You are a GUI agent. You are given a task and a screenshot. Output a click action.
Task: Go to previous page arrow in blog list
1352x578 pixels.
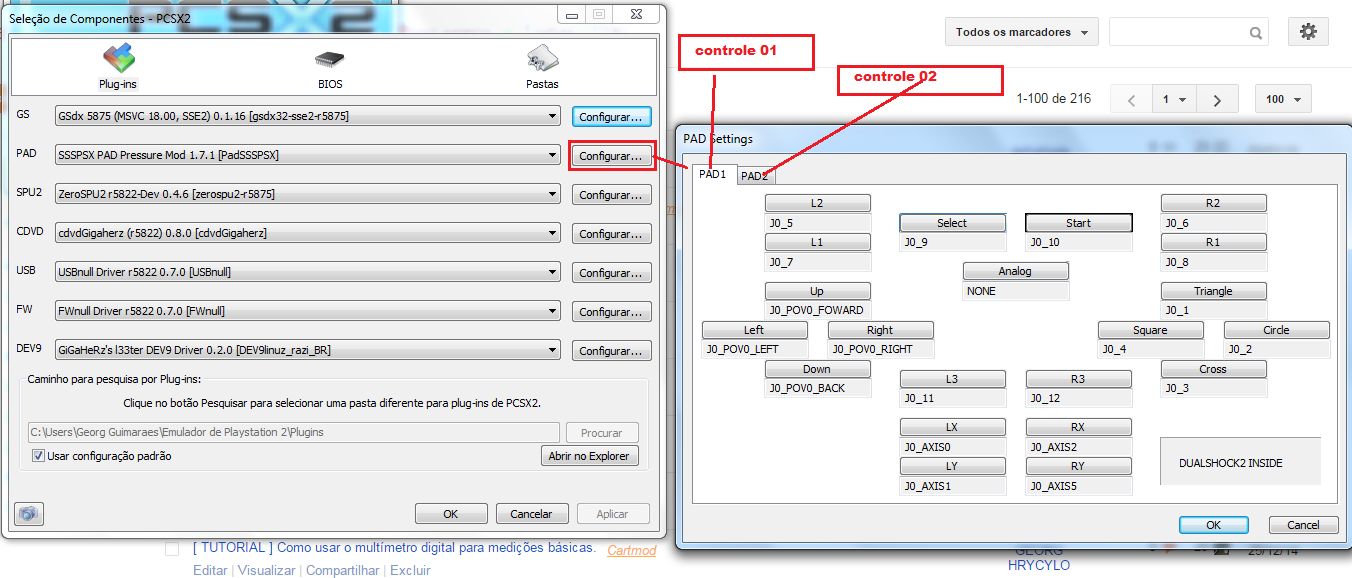point(1131,100)
